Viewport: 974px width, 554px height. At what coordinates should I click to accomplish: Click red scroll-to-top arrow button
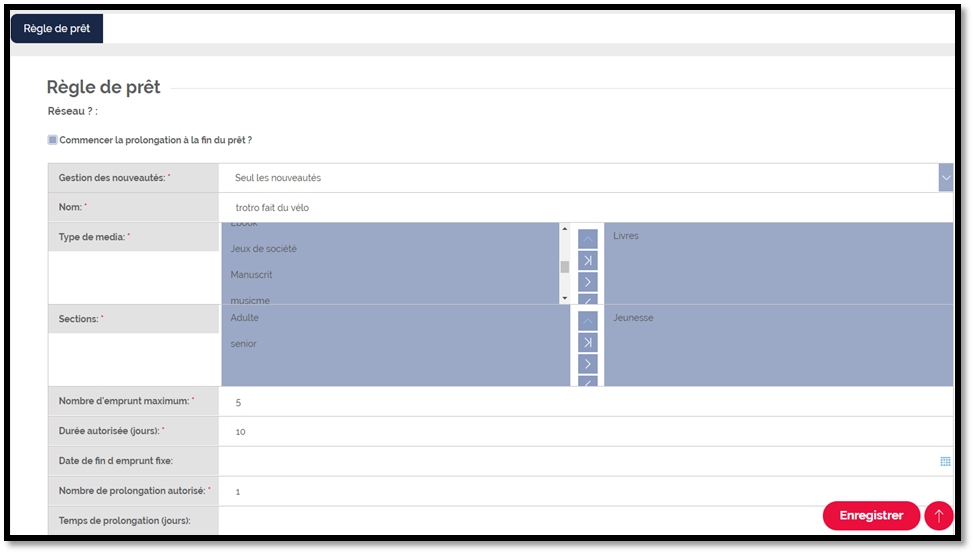click(939, 515)
